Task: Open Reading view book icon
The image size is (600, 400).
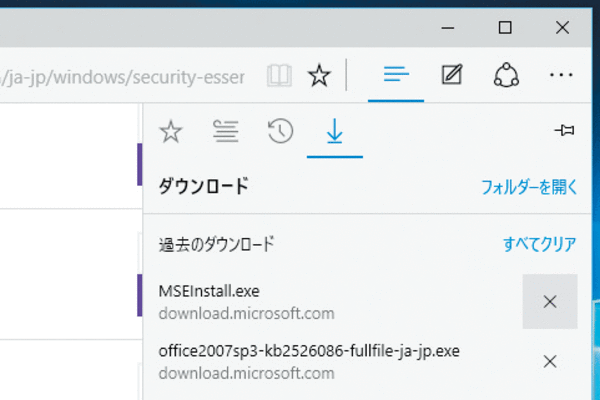Action: pyautogui.click(x=279, y=75)
